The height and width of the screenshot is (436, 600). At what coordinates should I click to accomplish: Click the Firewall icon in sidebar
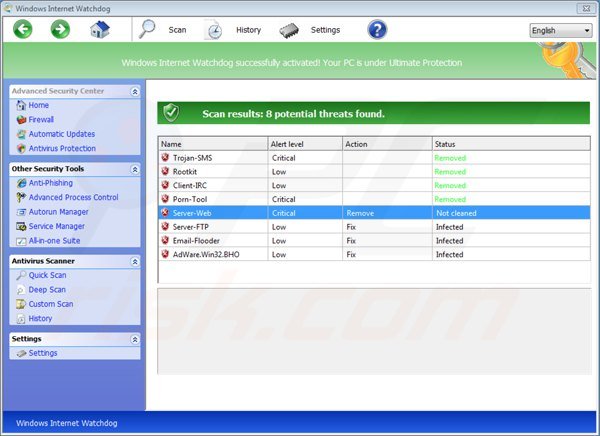coord(21,119)
